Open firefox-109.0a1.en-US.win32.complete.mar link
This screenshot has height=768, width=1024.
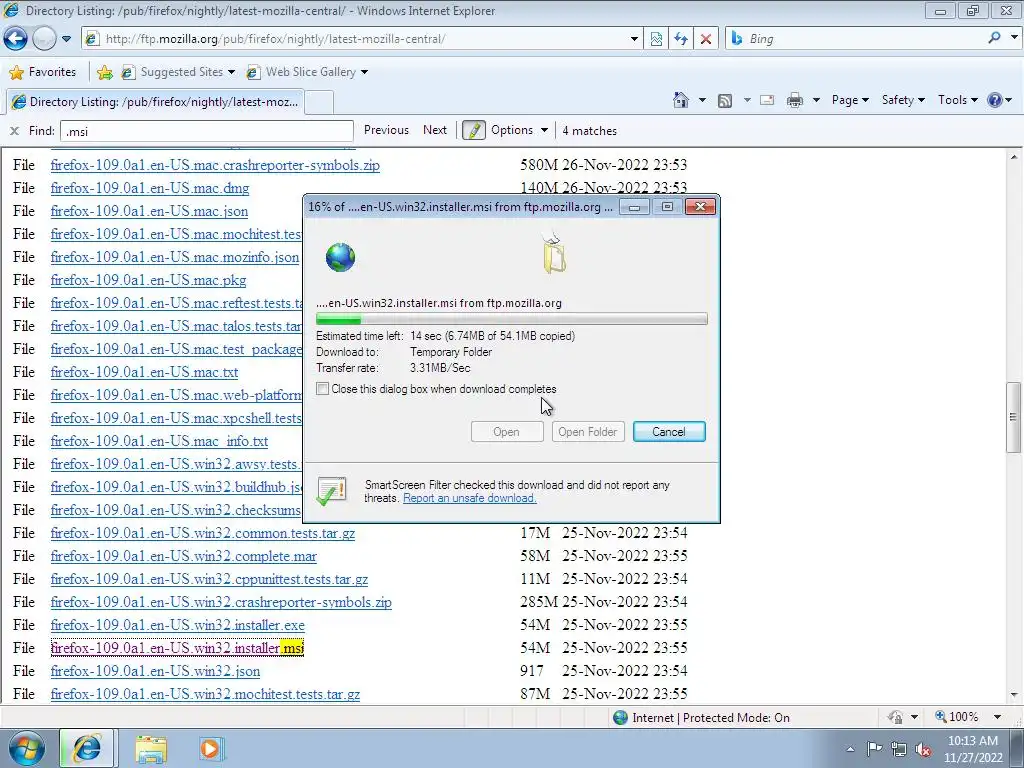(x=184, y=556)
